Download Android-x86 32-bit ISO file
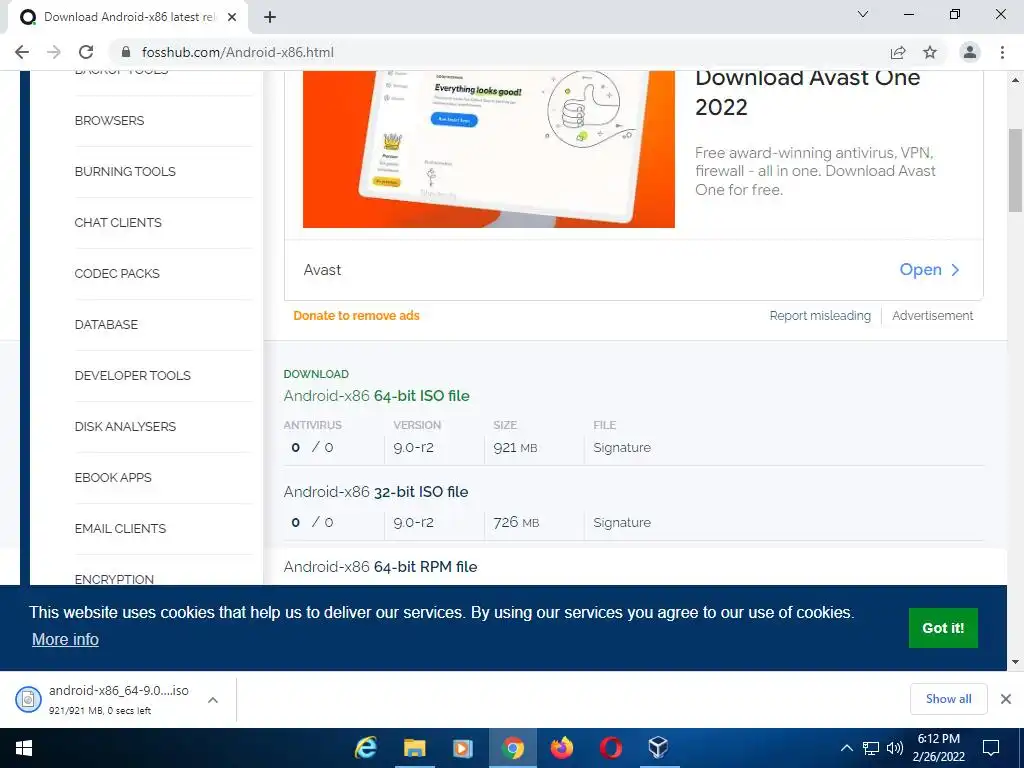 click(x=376, y=492)
